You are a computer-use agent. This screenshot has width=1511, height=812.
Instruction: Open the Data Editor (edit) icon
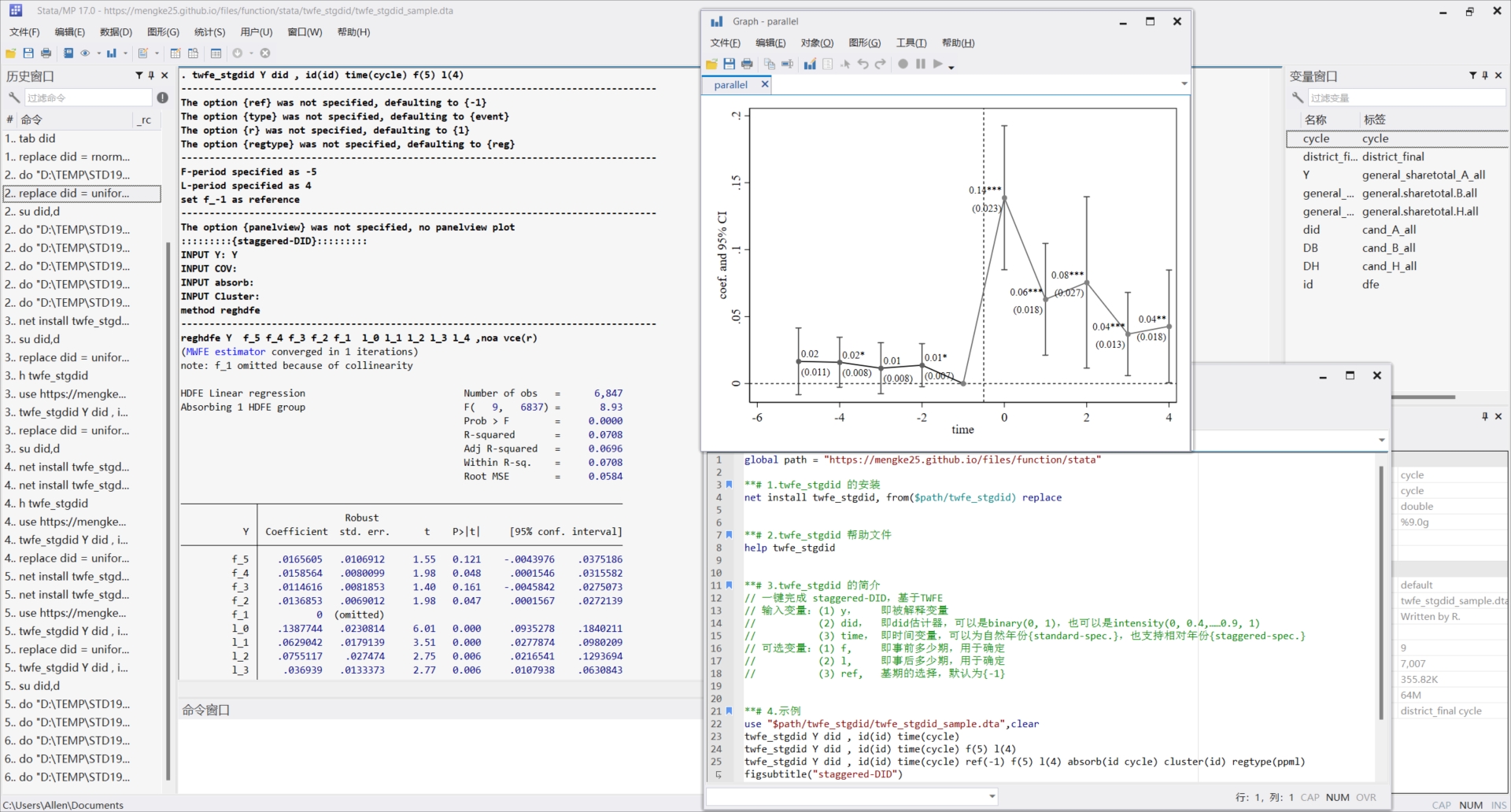[175, 53]
